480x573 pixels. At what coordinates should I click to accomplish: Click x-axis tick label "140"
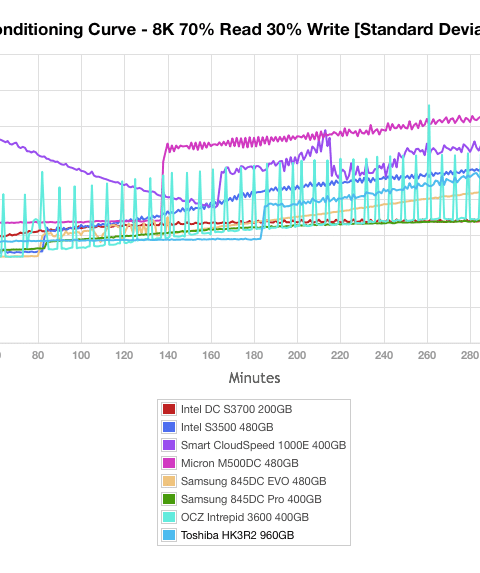coord(168,355)
